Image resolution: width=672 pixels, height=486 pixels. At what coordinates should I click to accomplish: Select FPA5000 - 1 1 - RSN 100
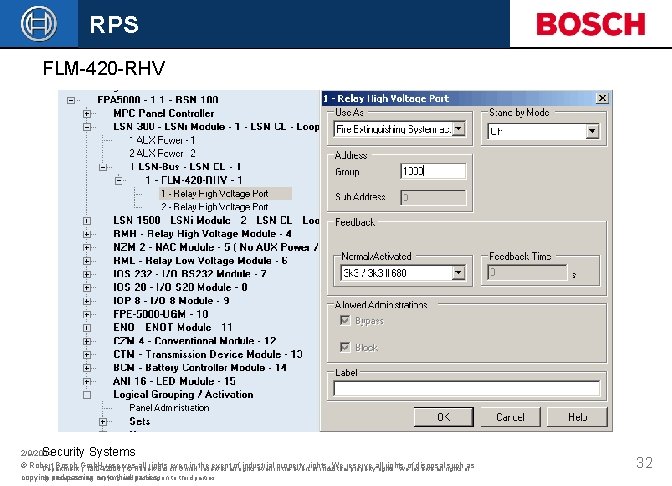click(x=158, y=100)
